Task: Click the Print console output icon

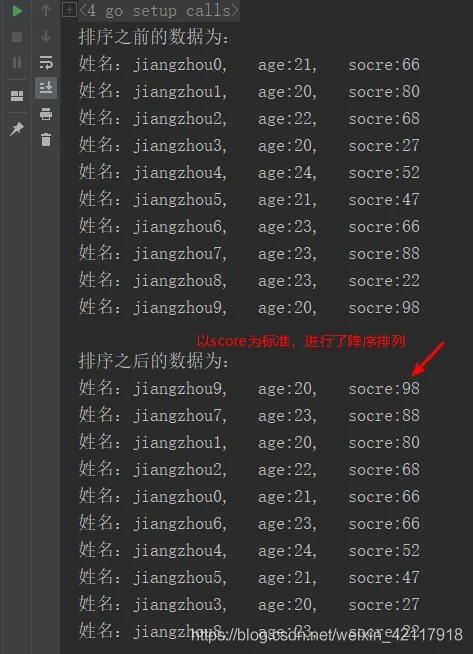Action: (46, 114)
